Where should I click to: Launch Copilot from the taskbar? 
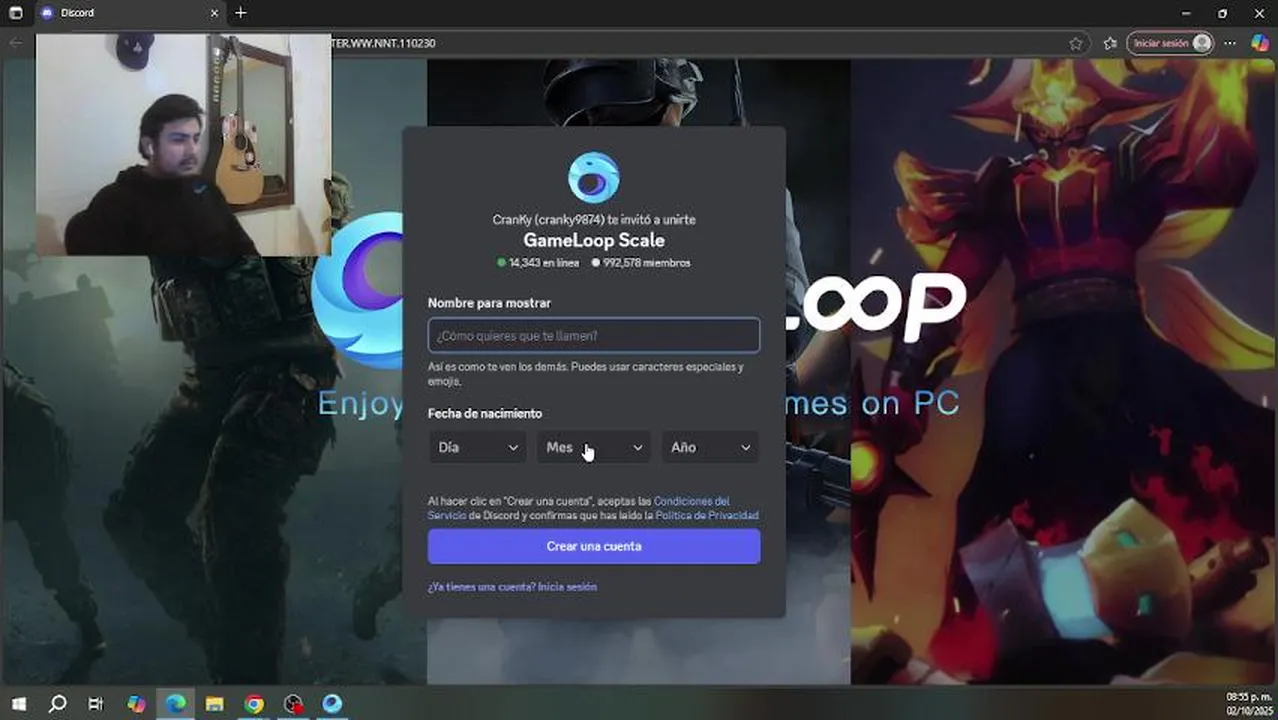coord(136,704)
